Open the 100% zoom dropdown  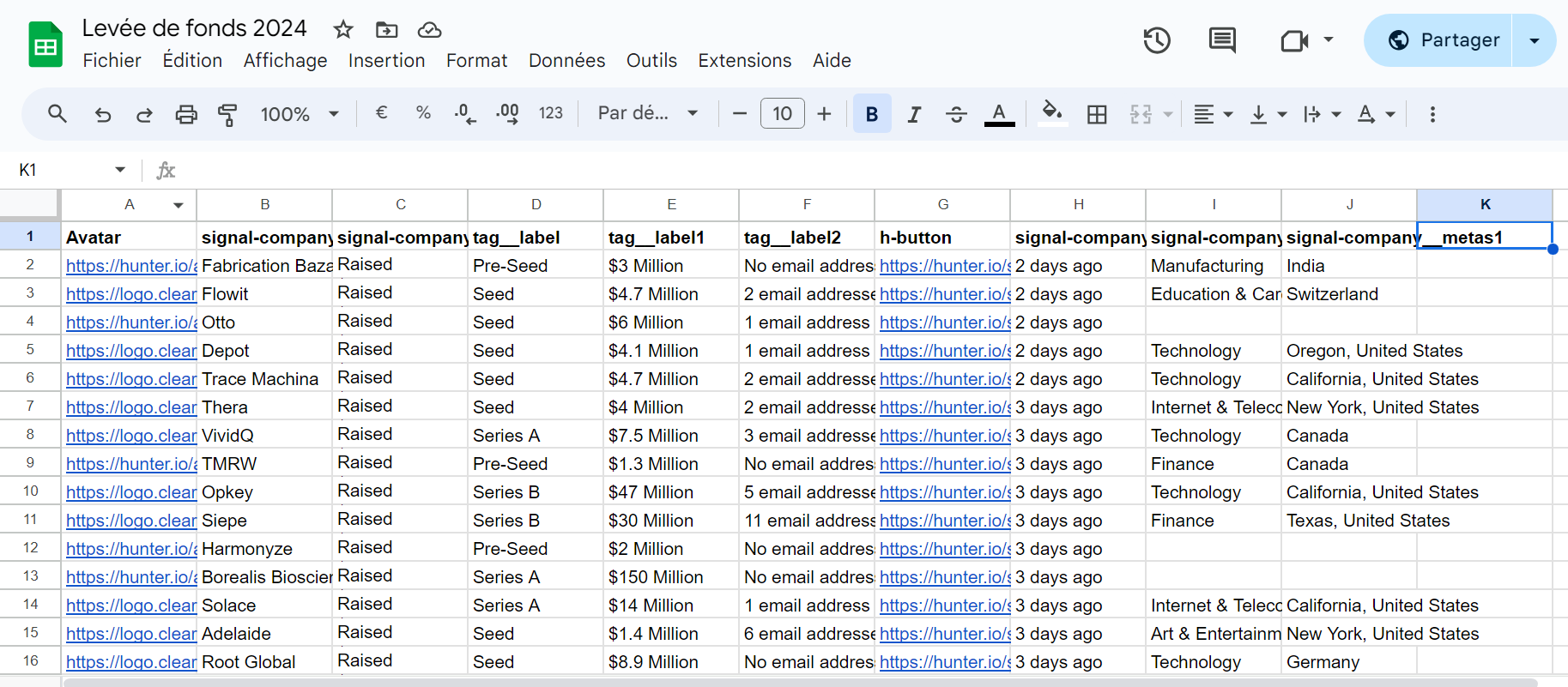(300, 114)
